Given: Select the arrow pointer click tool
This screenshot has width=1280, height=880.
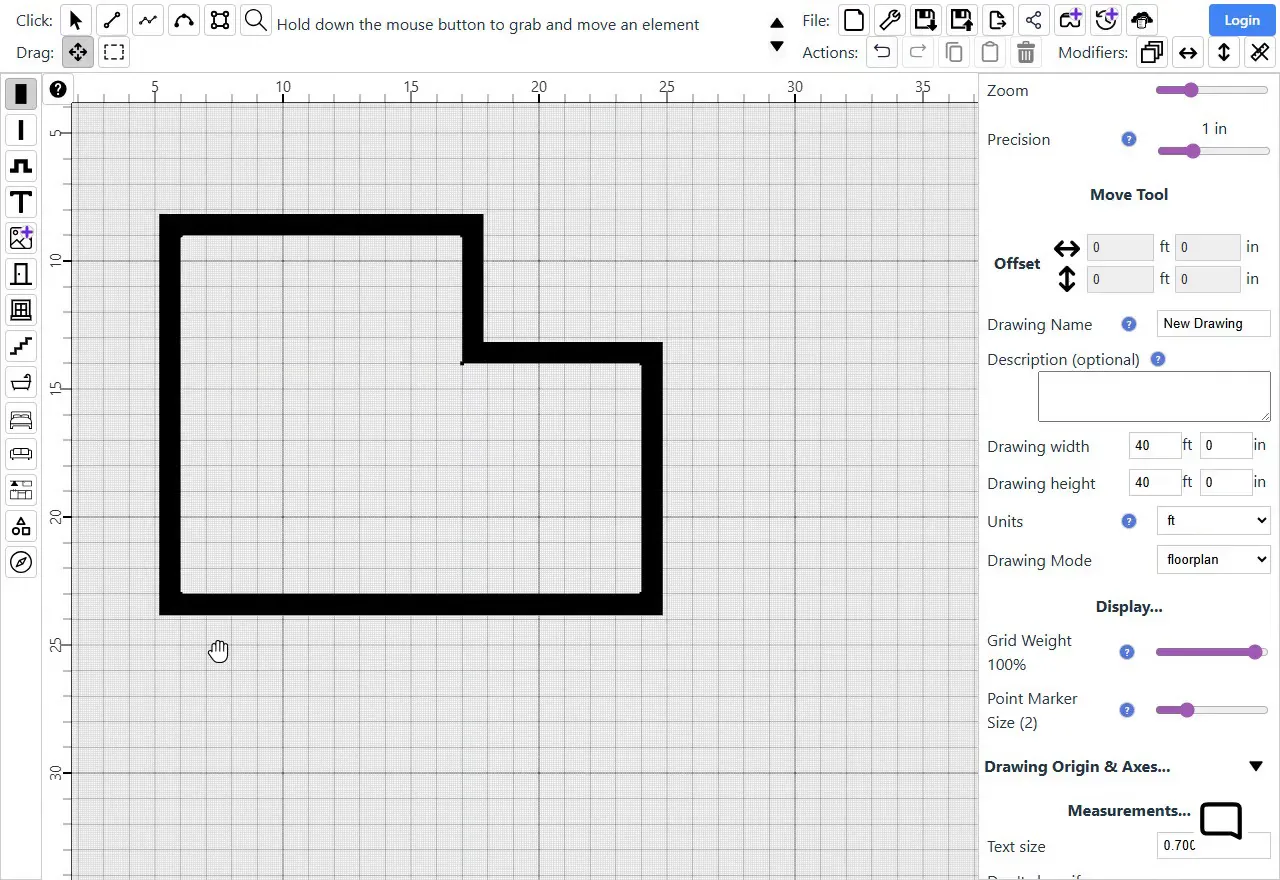Looking at the screenshot, I should pos(76,20).
